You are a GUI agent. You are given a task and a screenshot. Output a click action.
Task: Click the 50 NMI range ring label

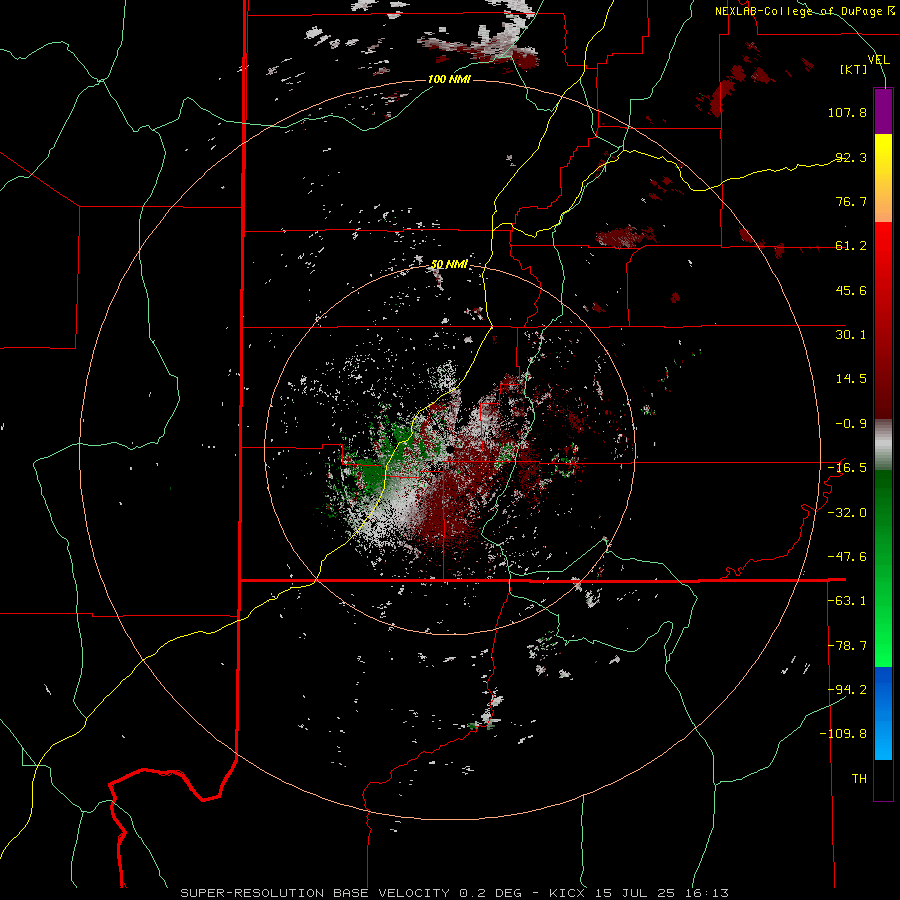[449, 264]
